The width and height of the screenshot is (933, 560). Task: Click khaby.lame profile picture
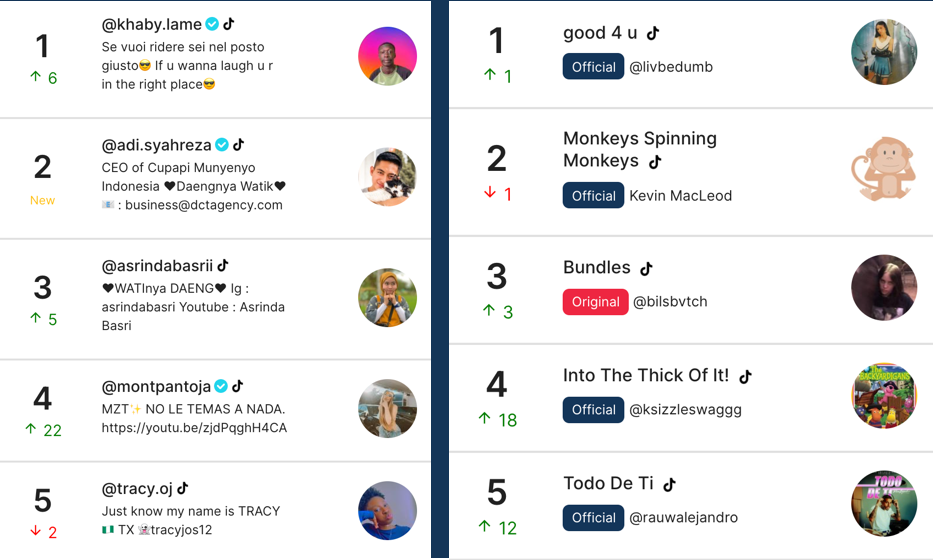[387, 57]
